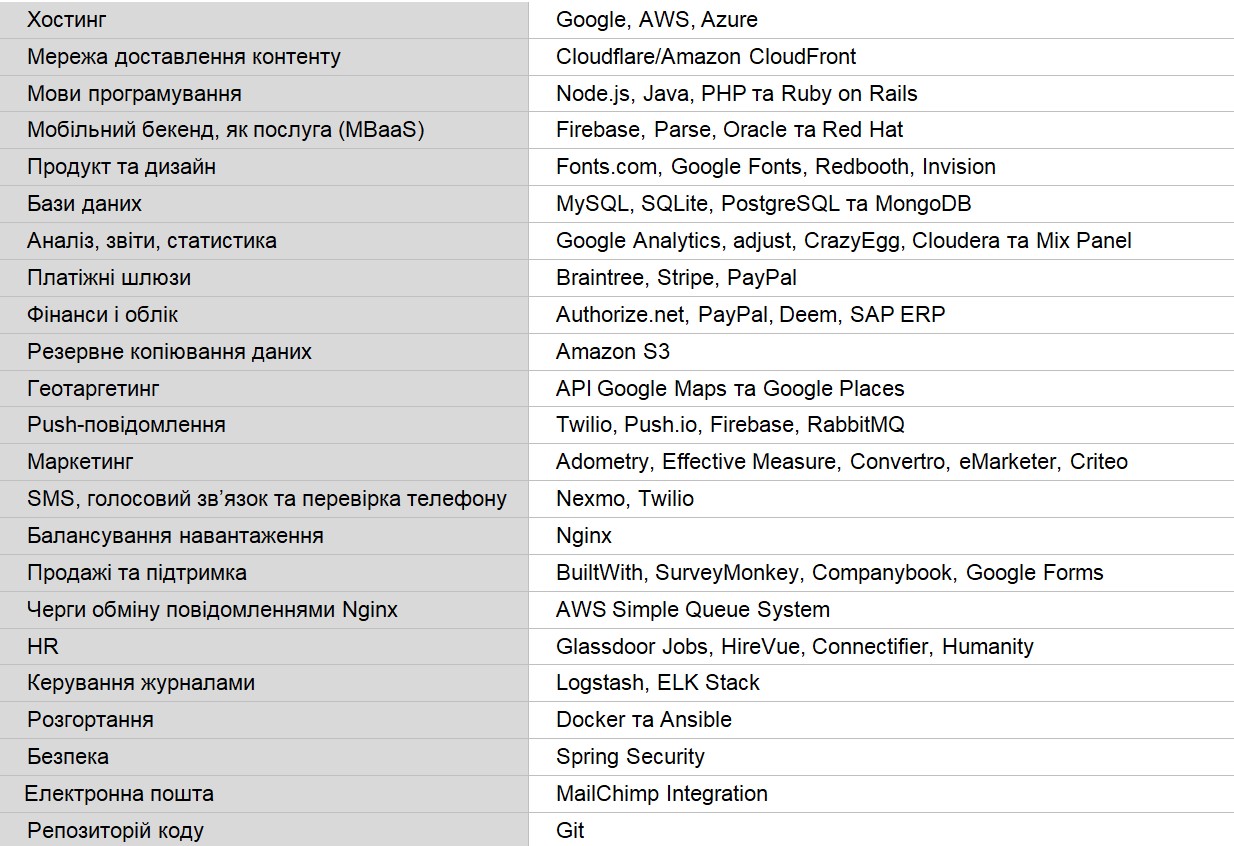Click the "Braintree, Stripe, PayPal" cell

click(676, 278)
